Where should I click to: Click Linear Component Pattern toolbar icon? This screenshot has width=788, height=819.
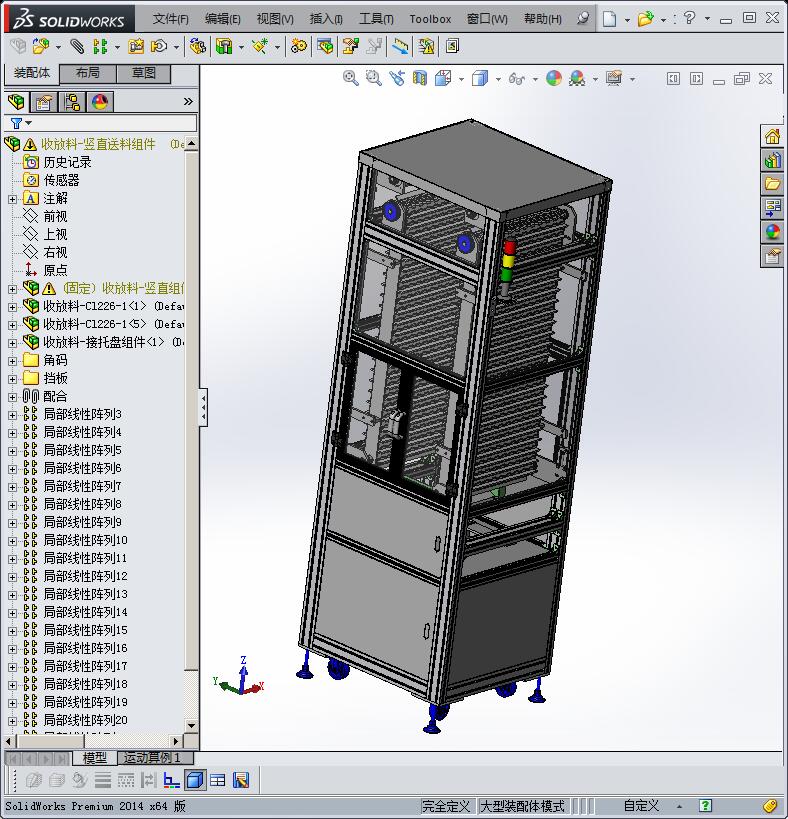[100, 46]
